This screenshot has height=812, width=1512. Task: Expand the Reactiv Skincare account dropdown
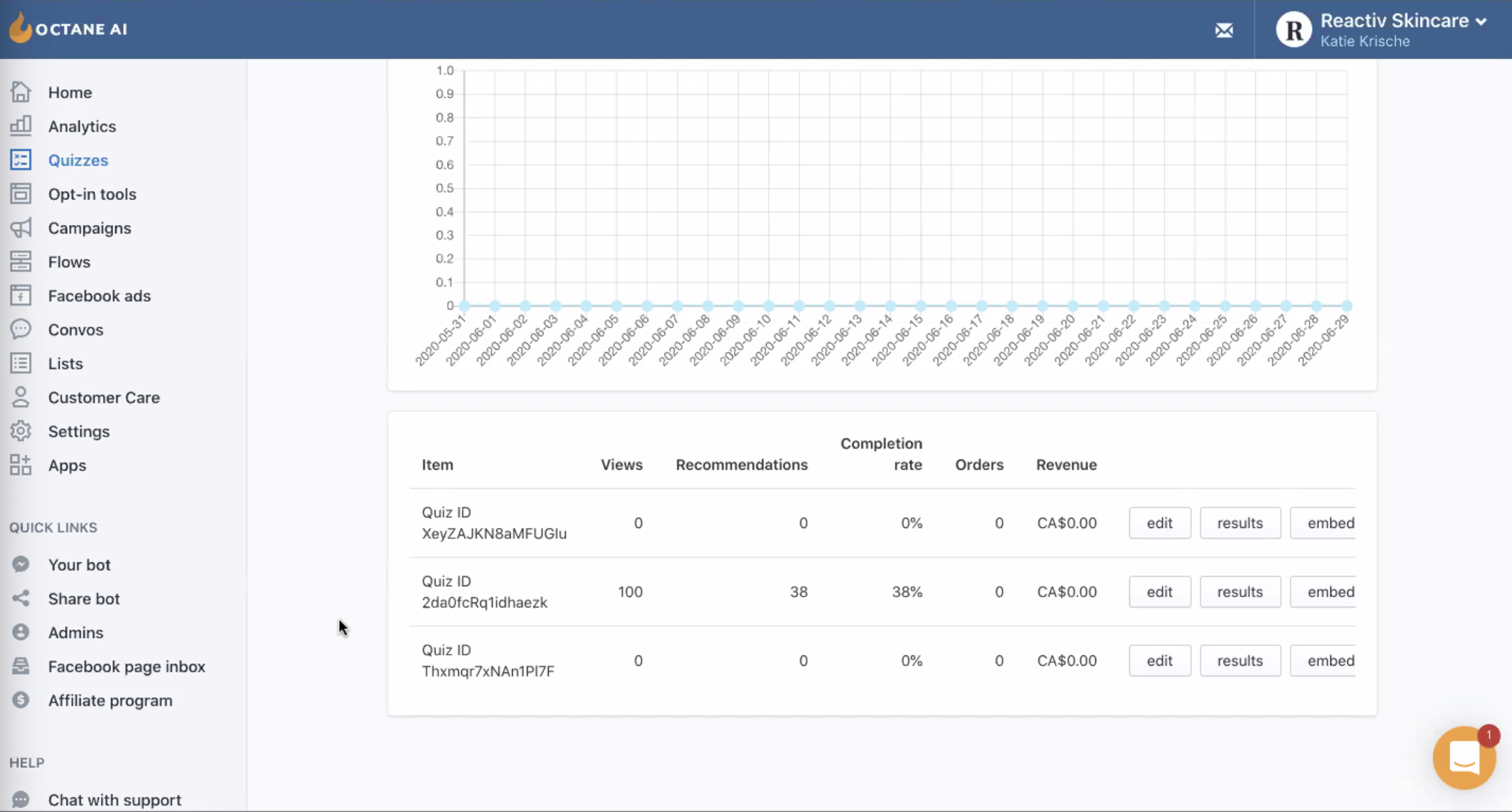(1481, 22)
